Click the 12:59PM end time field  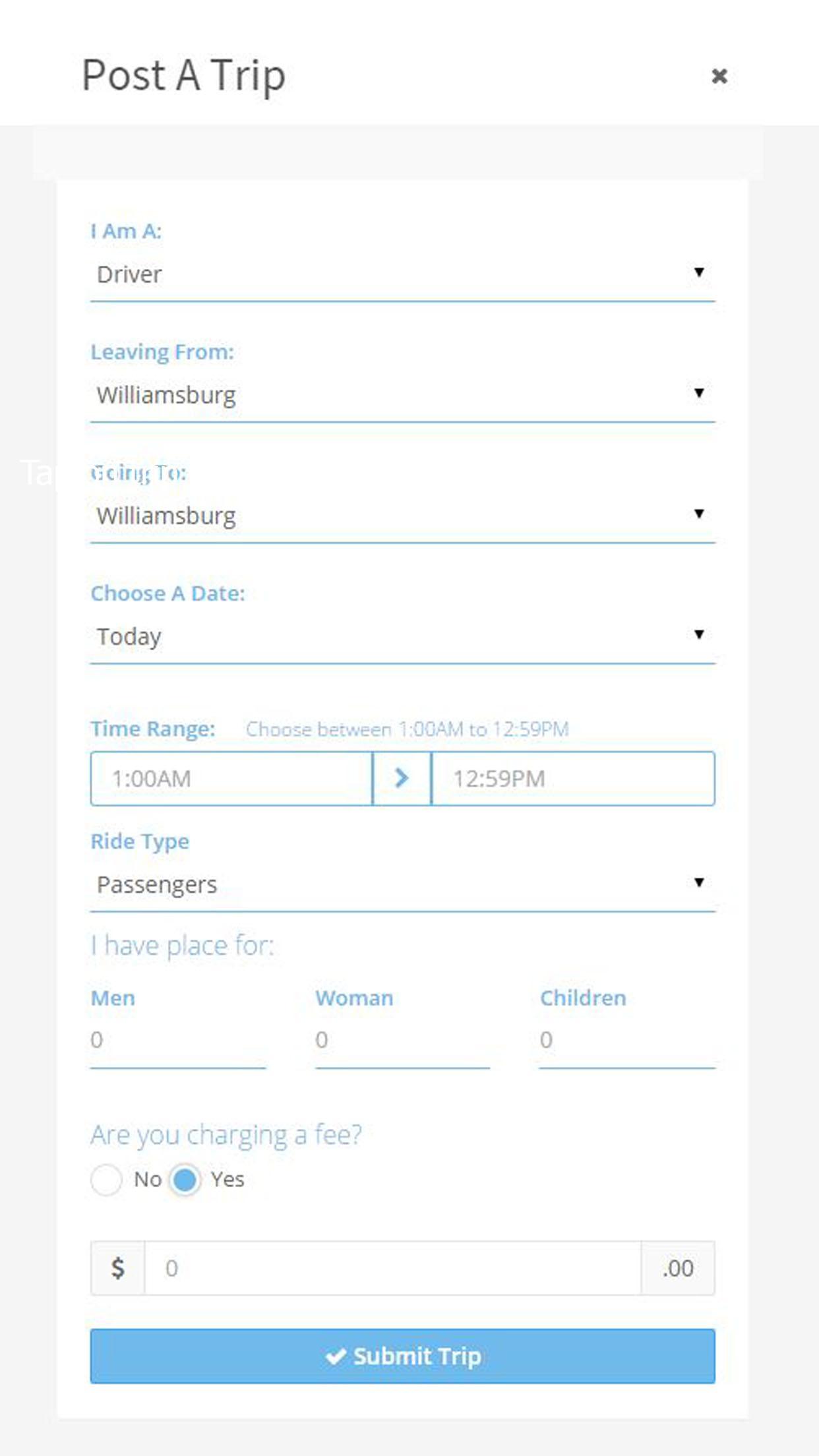point(572,778)
